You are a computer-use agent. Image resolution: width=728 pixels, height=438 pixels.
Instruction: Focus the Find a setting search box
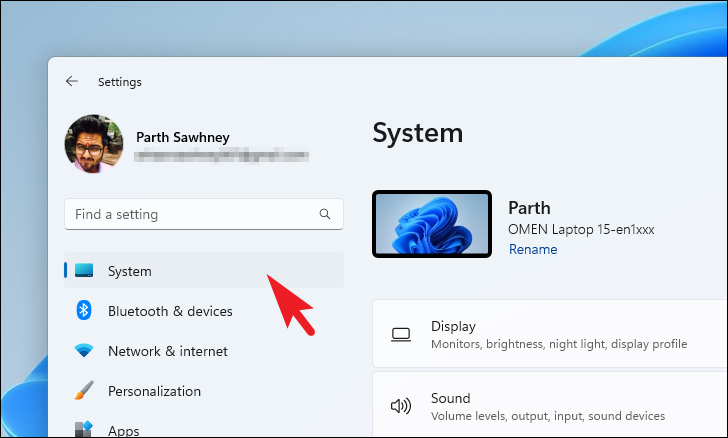(204, 214)
